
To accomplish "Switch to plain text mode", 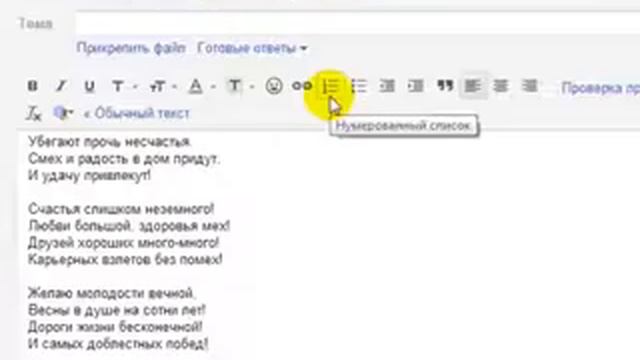I will pos(137,113).
